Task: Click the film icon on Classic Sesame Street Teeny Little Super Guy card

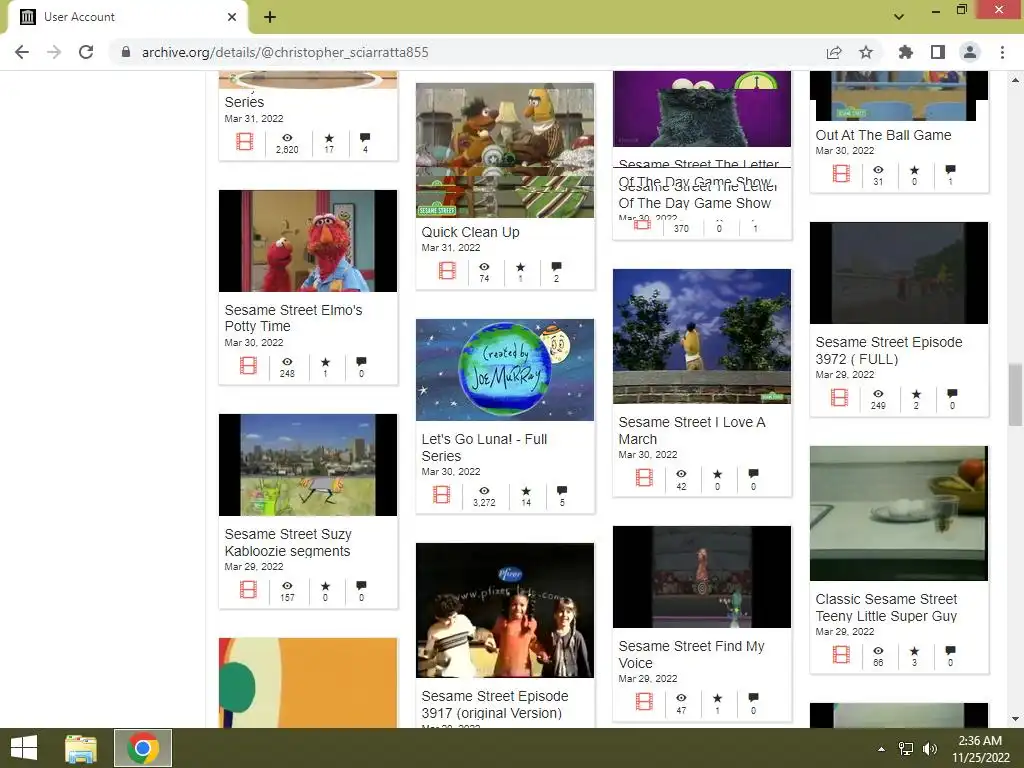Action: pos(841,654)
